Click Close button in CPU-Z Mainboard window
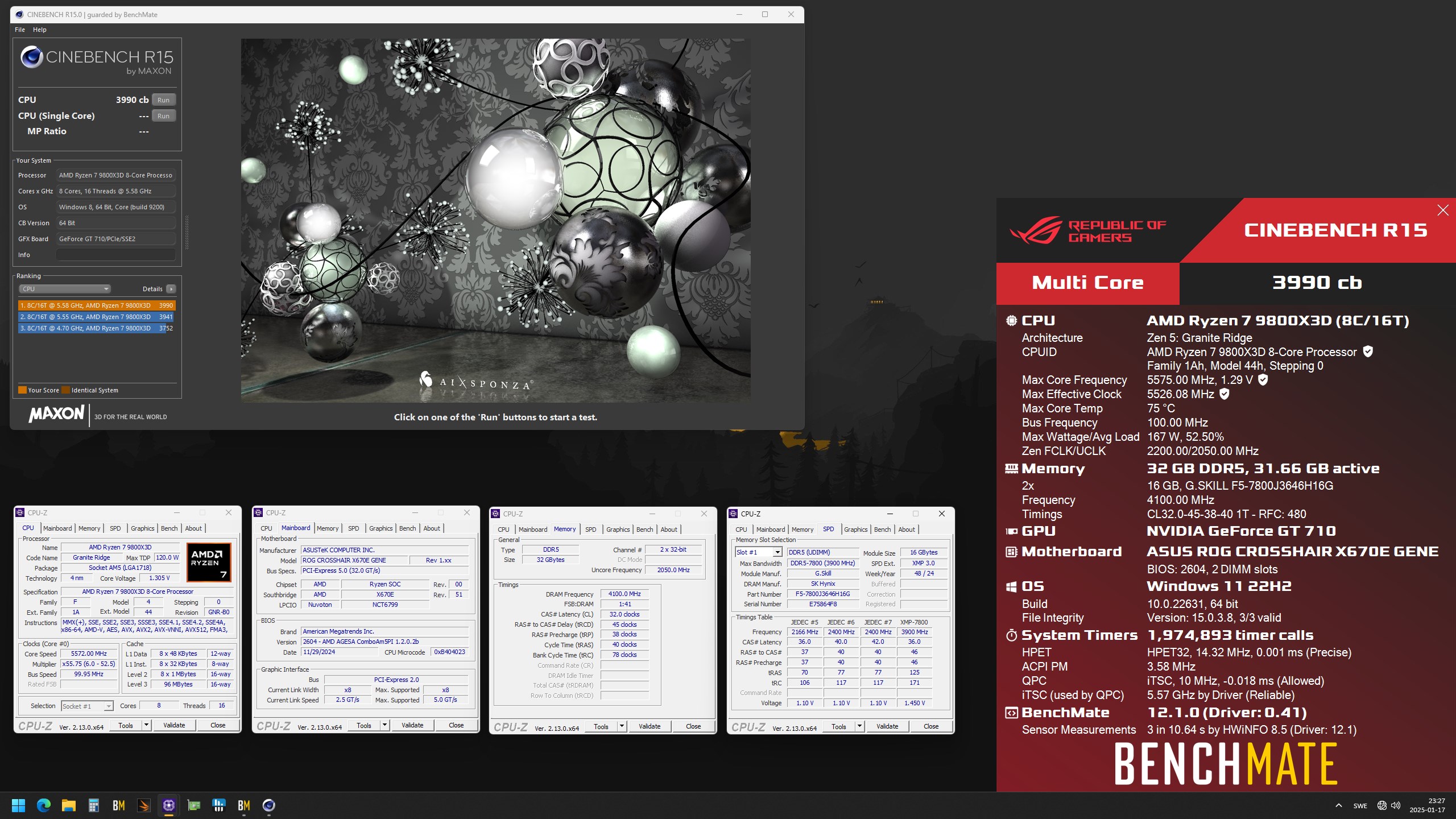The image size is (1456, 819). (456, 725)
